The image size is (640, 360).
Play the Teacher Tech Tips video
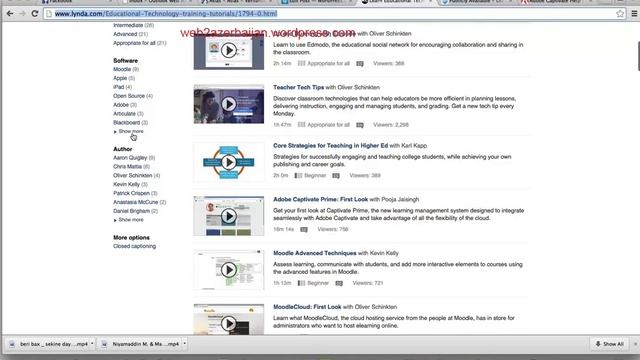(x=229, y=104)
